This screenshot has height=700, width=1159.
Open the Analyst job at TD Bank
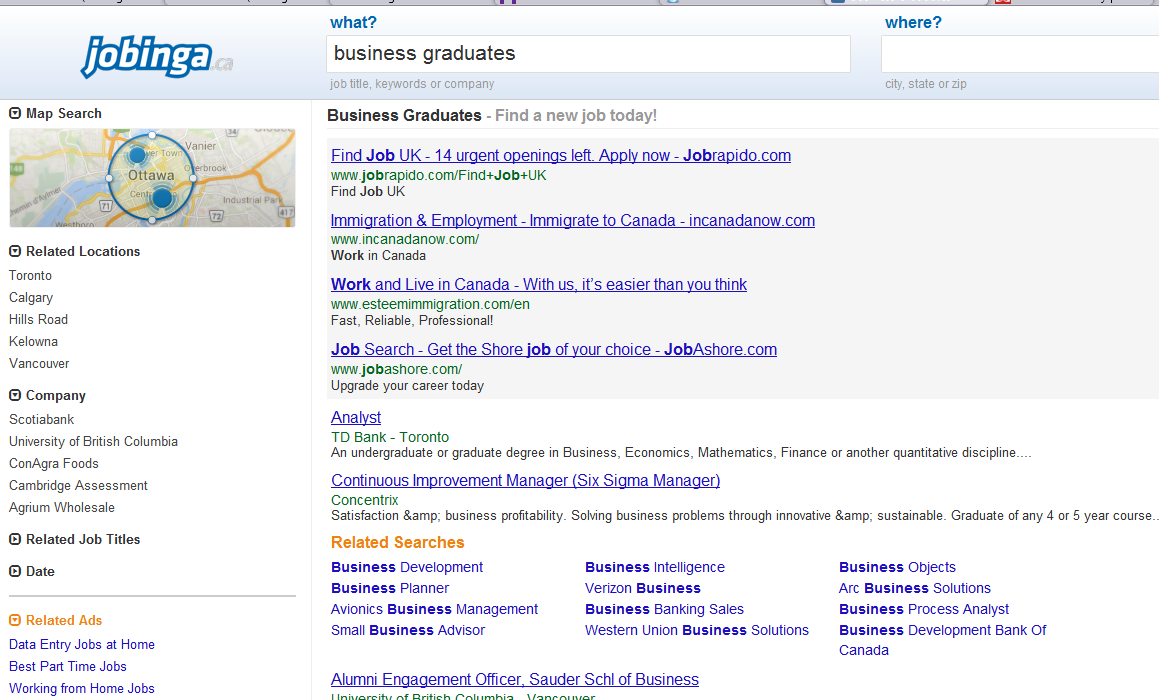coord(356,417)
